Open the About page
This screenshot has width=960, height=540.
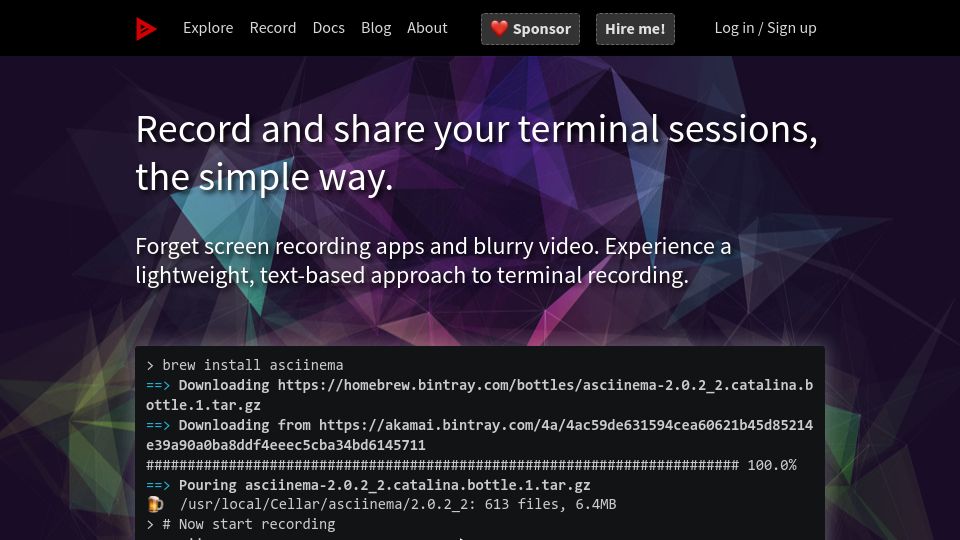click(427, 28)
